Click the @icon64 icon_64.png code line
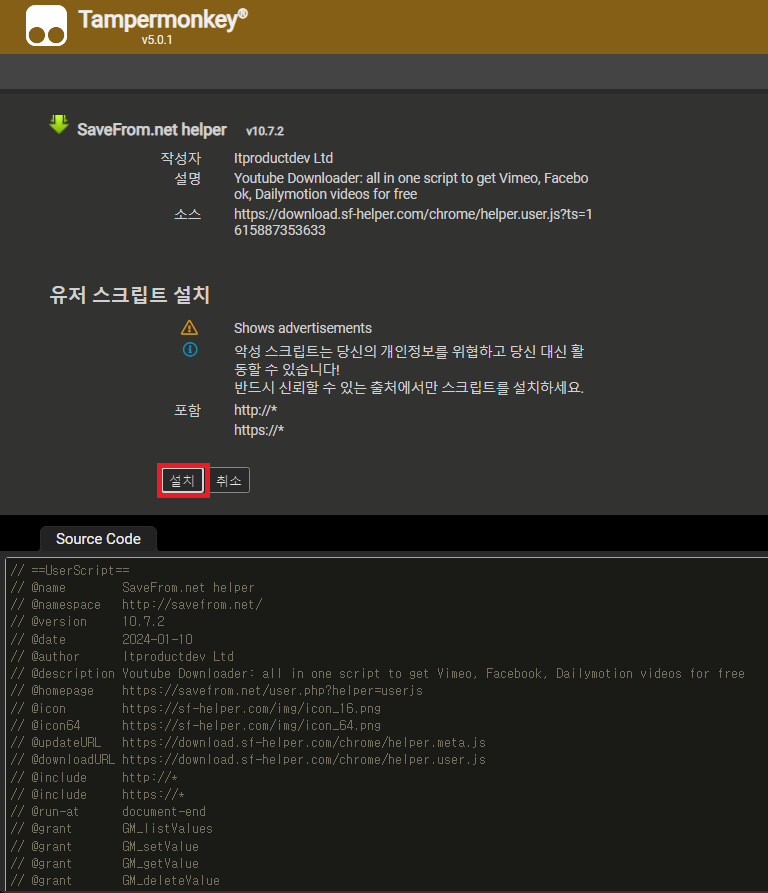Screen dimensions: 768x893 point(195,726)
